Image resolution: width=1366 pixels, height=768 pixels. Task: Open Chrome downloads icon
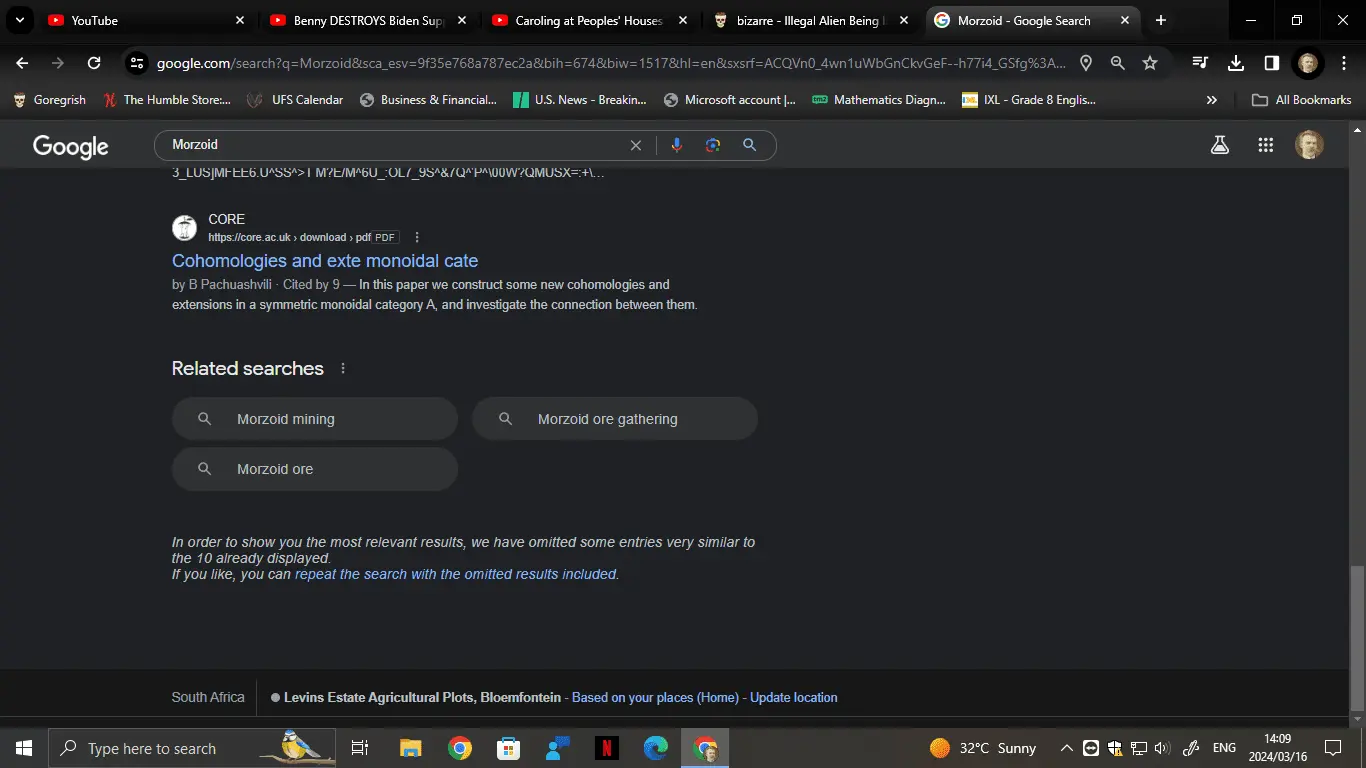1236,63
